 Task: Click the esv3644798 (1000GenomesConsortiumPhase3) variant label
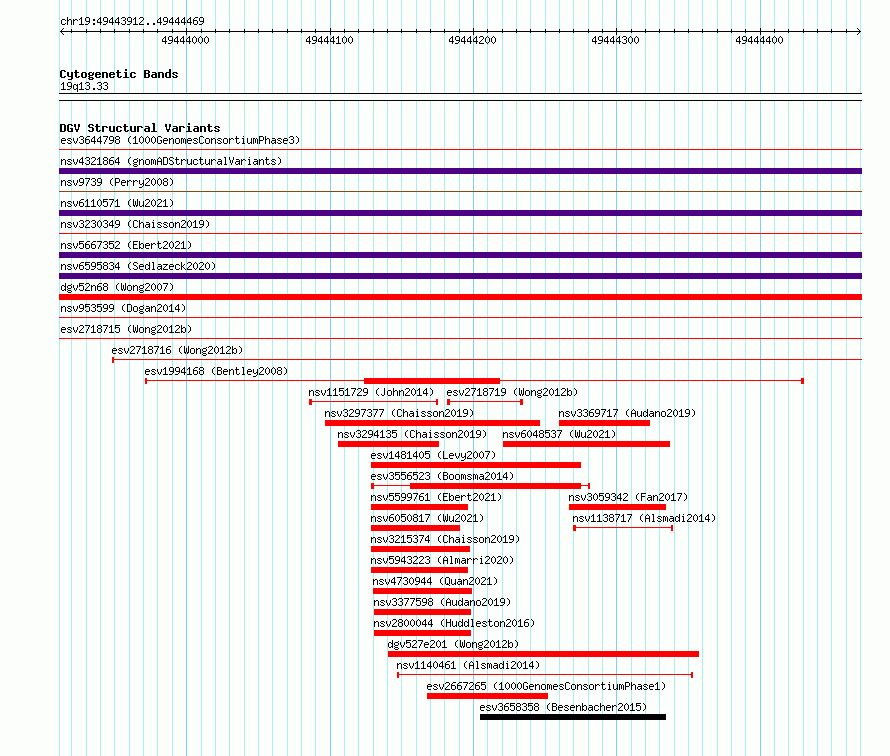click(x=180, y=140)
